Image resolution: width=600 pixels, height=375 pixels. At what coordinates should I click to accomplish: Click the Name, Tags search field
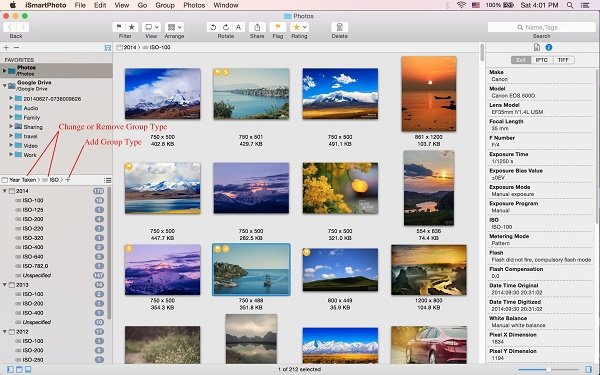541,27
